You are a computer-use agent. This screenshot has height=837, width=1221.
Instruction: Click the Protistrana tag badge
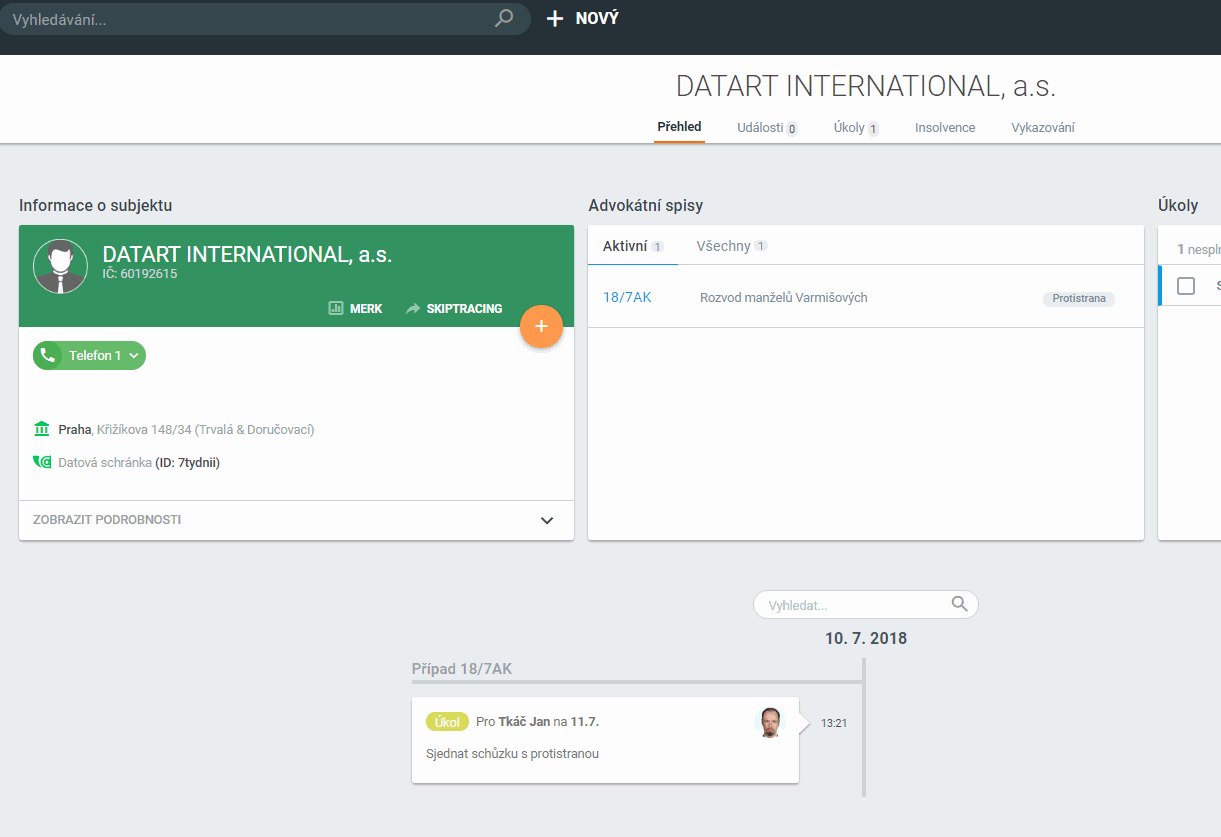coord(1078,299)
